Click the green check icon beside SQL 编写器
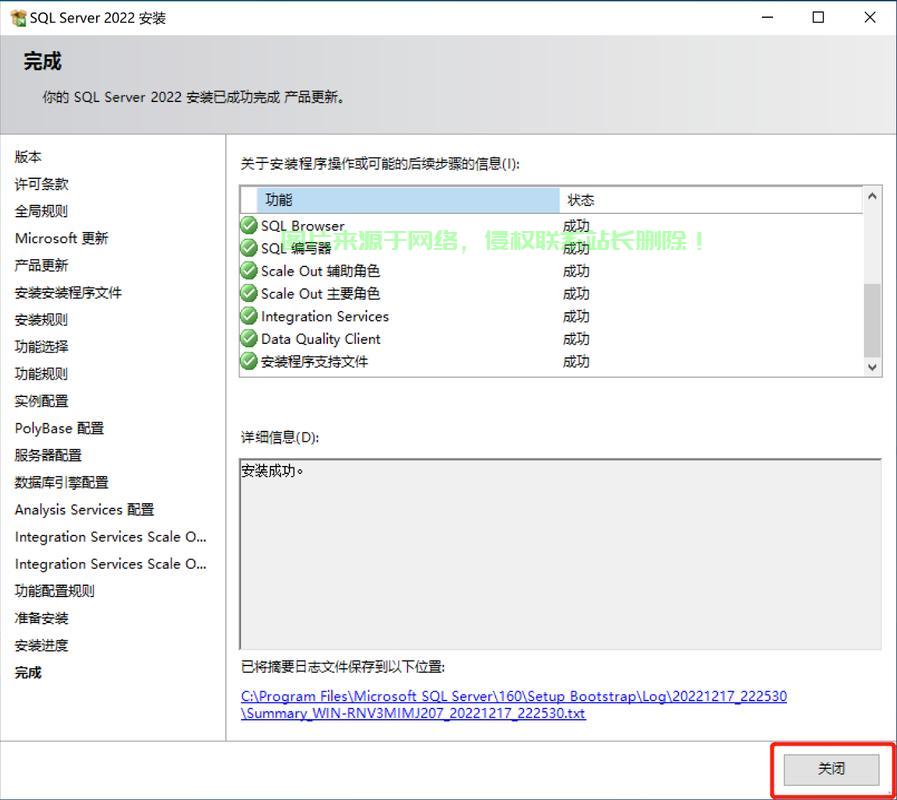This screenshot has height=800, width=897. [249, 248]
